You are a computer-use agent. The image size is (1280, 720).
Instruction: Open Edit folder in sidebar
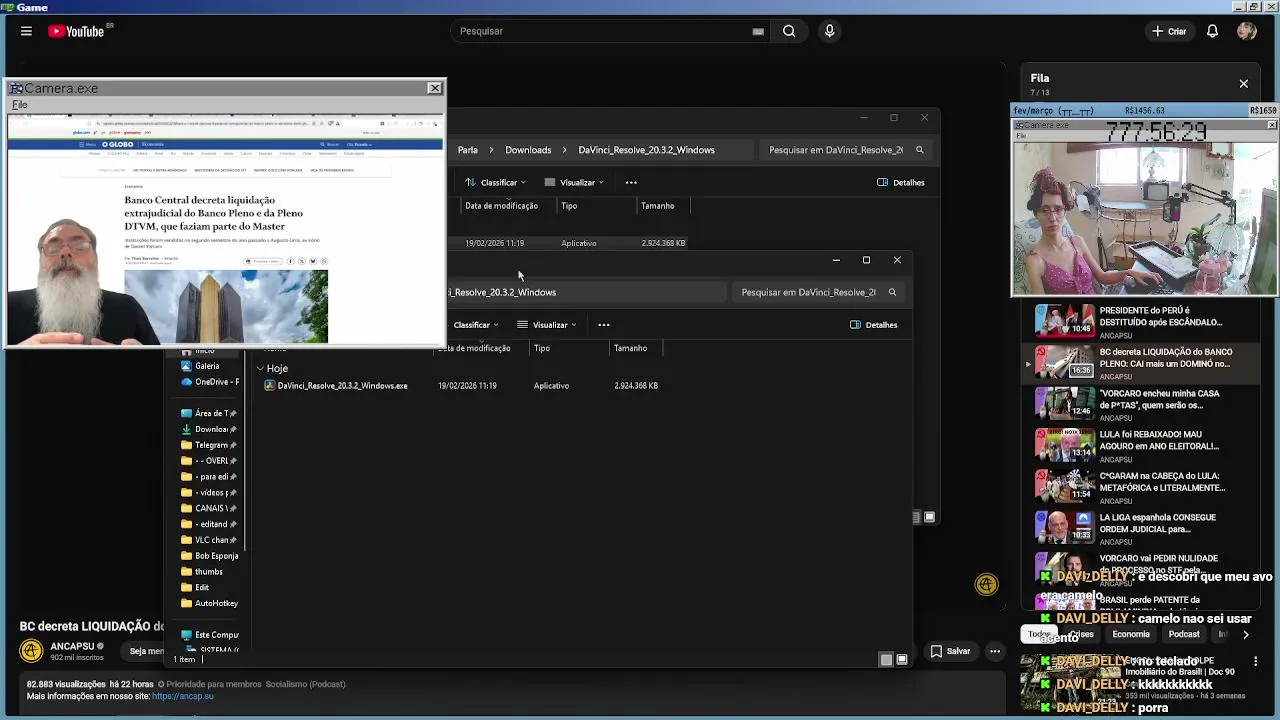pyautogui.click(x=196, y=588)
